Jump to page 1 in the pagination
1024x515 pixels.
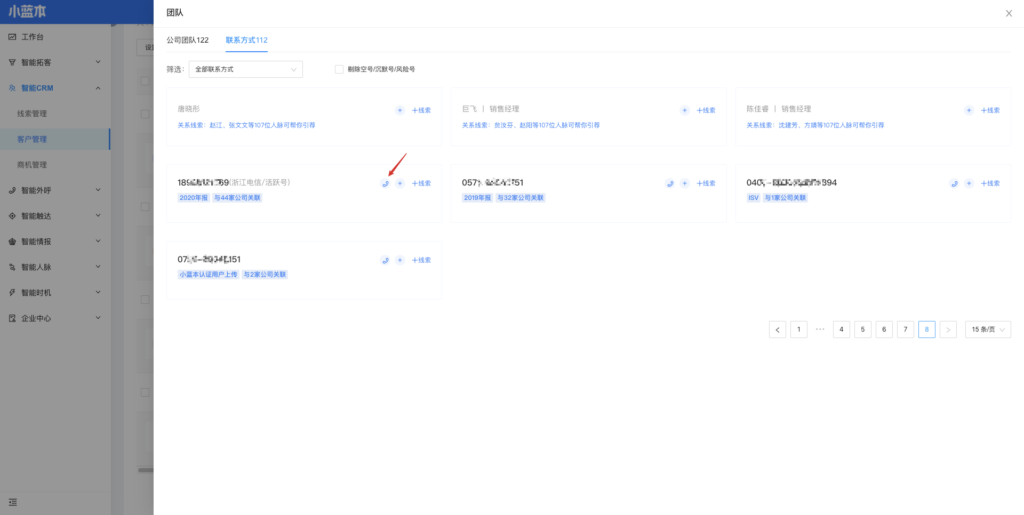coord(799,329)
